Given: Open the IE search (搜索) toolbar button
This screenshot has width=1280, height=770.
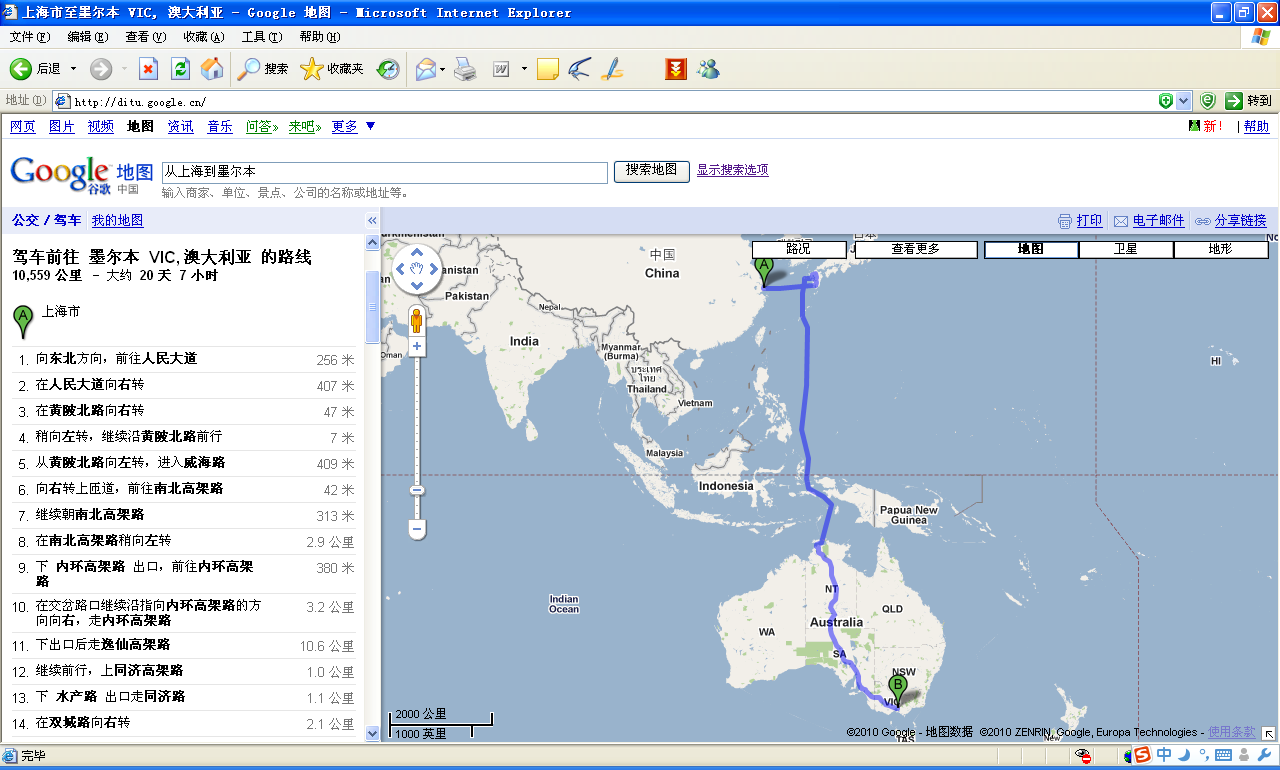Looking at the screenshot, I should [264, 69].
